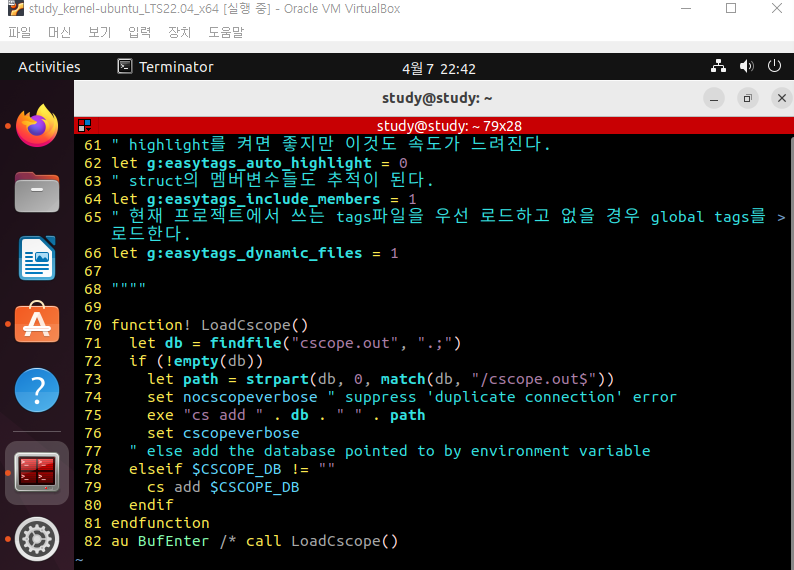Screen dimensions: 794x570
Task: Launch LibreOffice Writer from the dock
Action: click(x=37, y=258)
